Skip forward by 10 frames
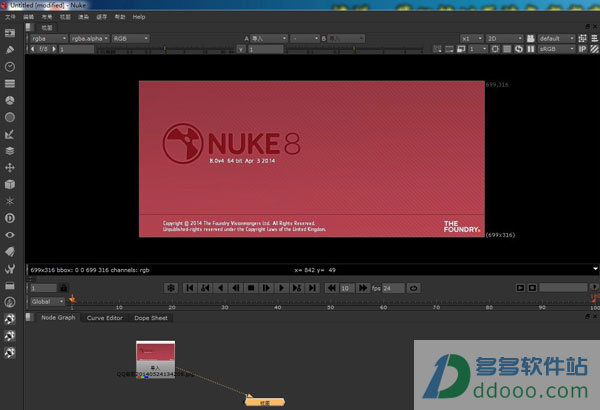 click(x=362, y=288)
